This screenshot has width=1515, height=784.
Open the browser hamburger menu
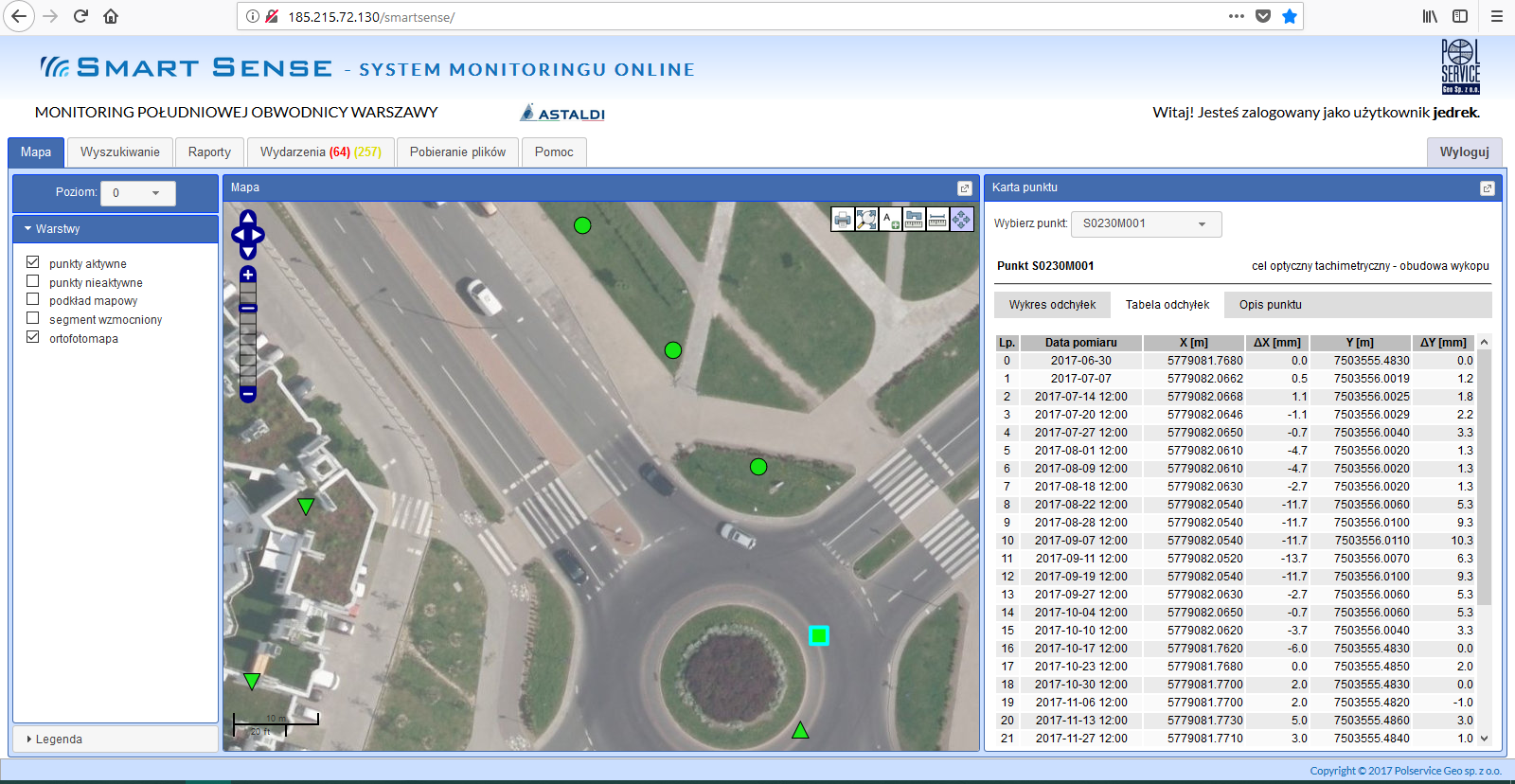point(1497,16)
